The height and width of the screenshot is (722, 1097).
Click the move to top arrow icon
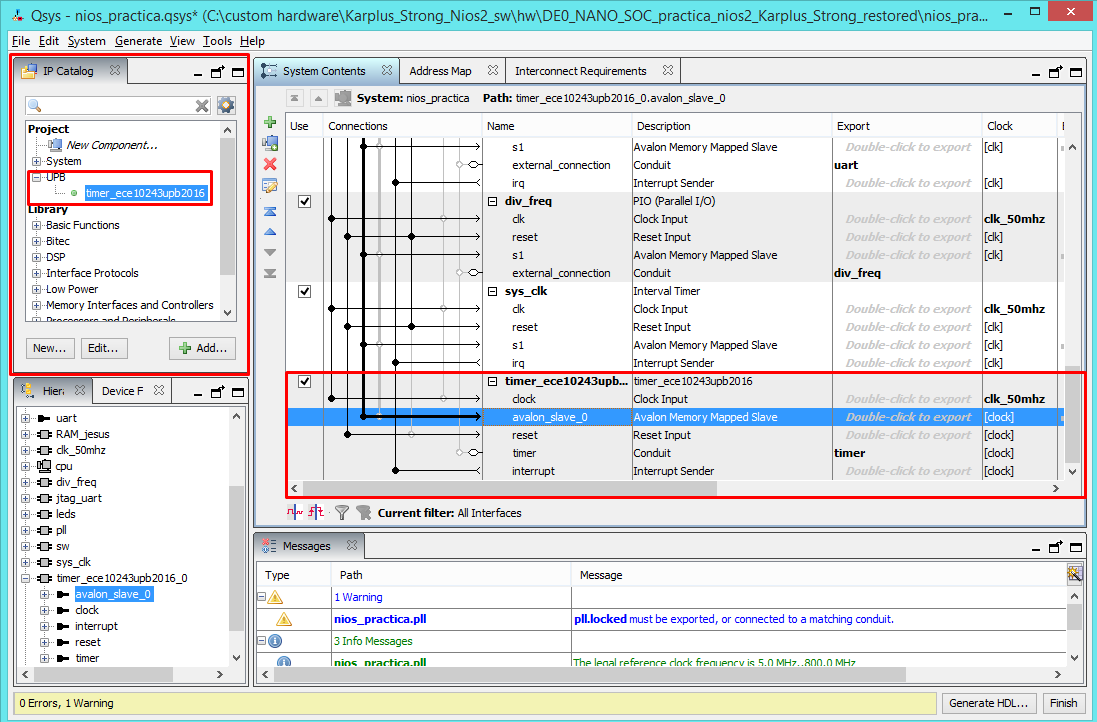coord(270,211)
